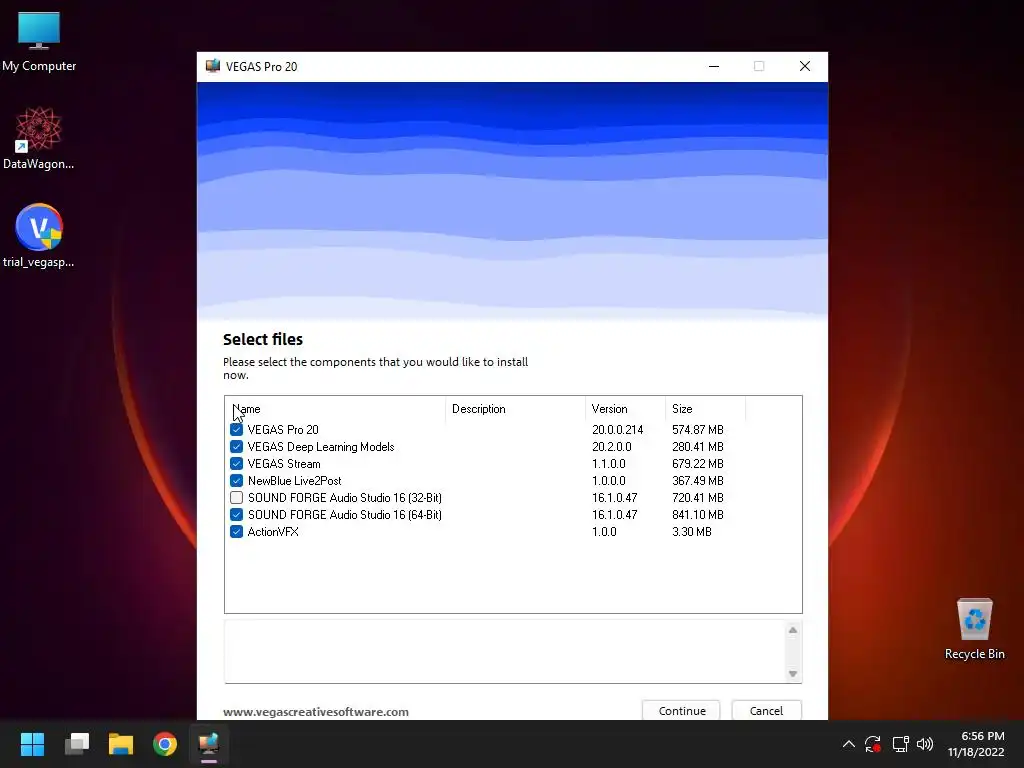Image resolution: width=1024 pixels, height=768 pixels.
Task: Close the VEGAS Pro 20 installer window
Action: pyautogui.click(x=805, y=66)
